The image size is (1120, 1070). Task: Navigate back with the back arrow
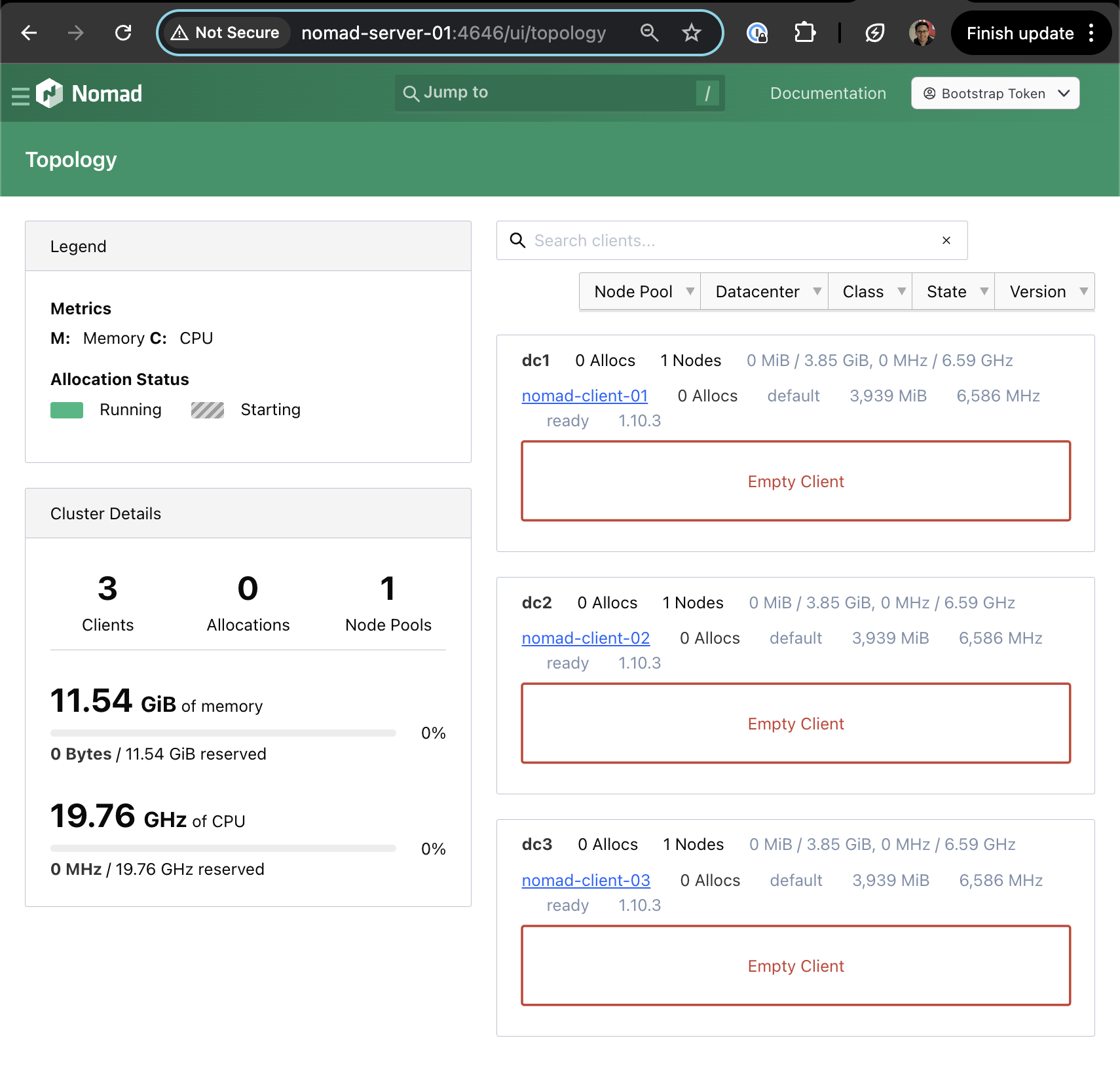pyautogui.click(x=29, y=32)
